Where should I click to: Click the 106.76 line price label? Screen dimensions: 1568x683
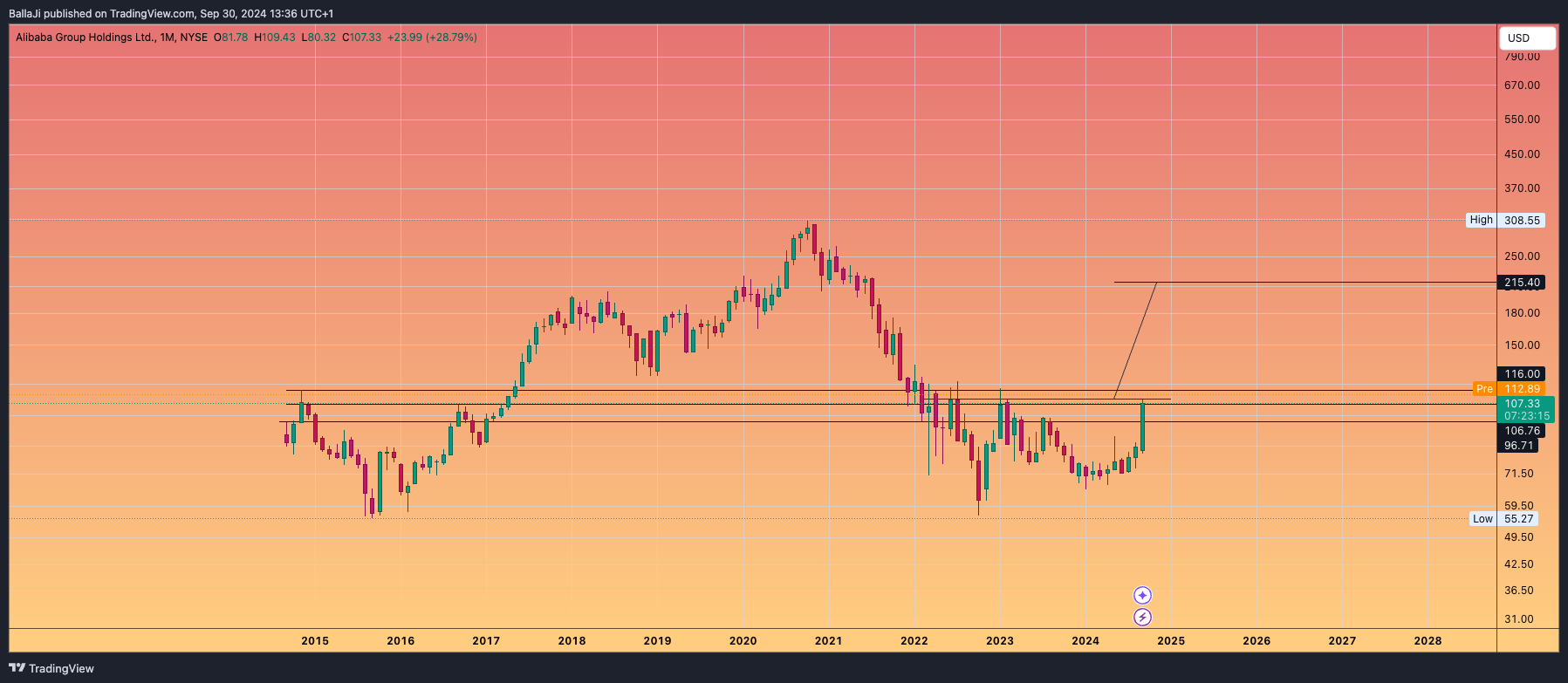pos(1523,431)
